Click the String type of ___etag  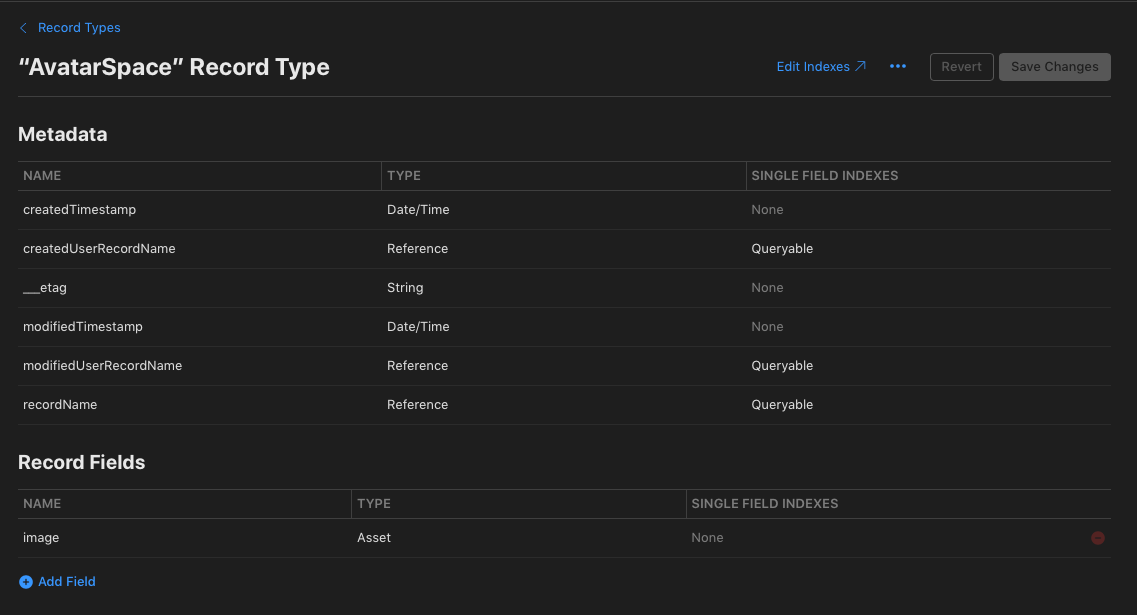[405, 288]
